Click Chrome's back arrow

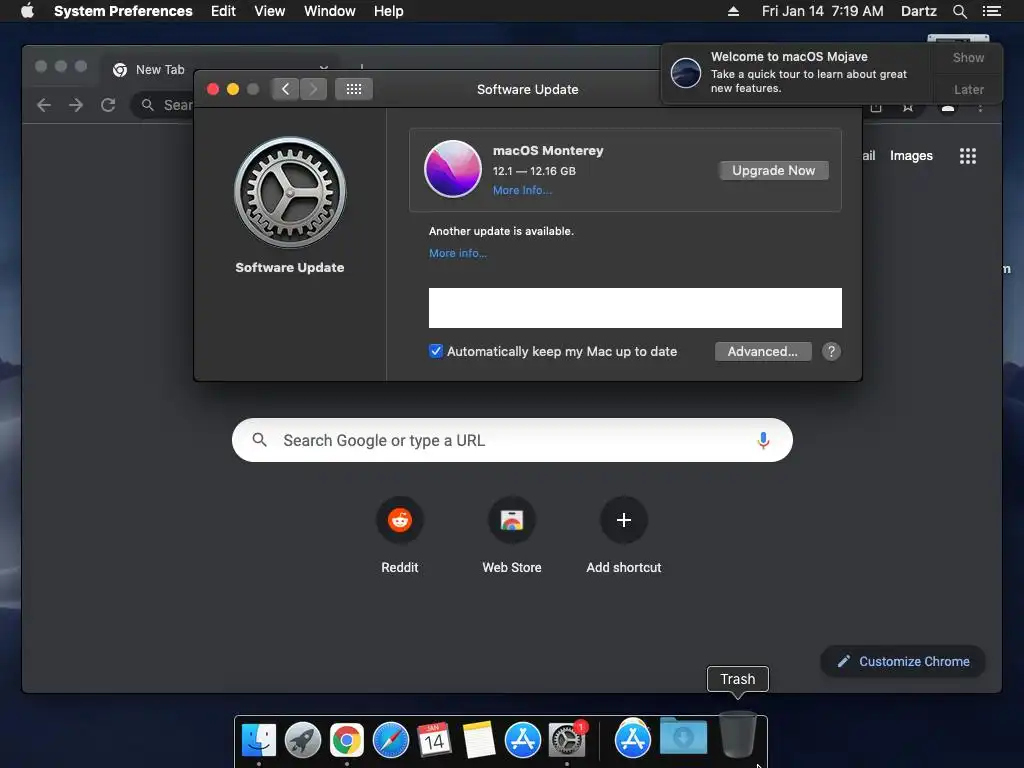point(44,105)
